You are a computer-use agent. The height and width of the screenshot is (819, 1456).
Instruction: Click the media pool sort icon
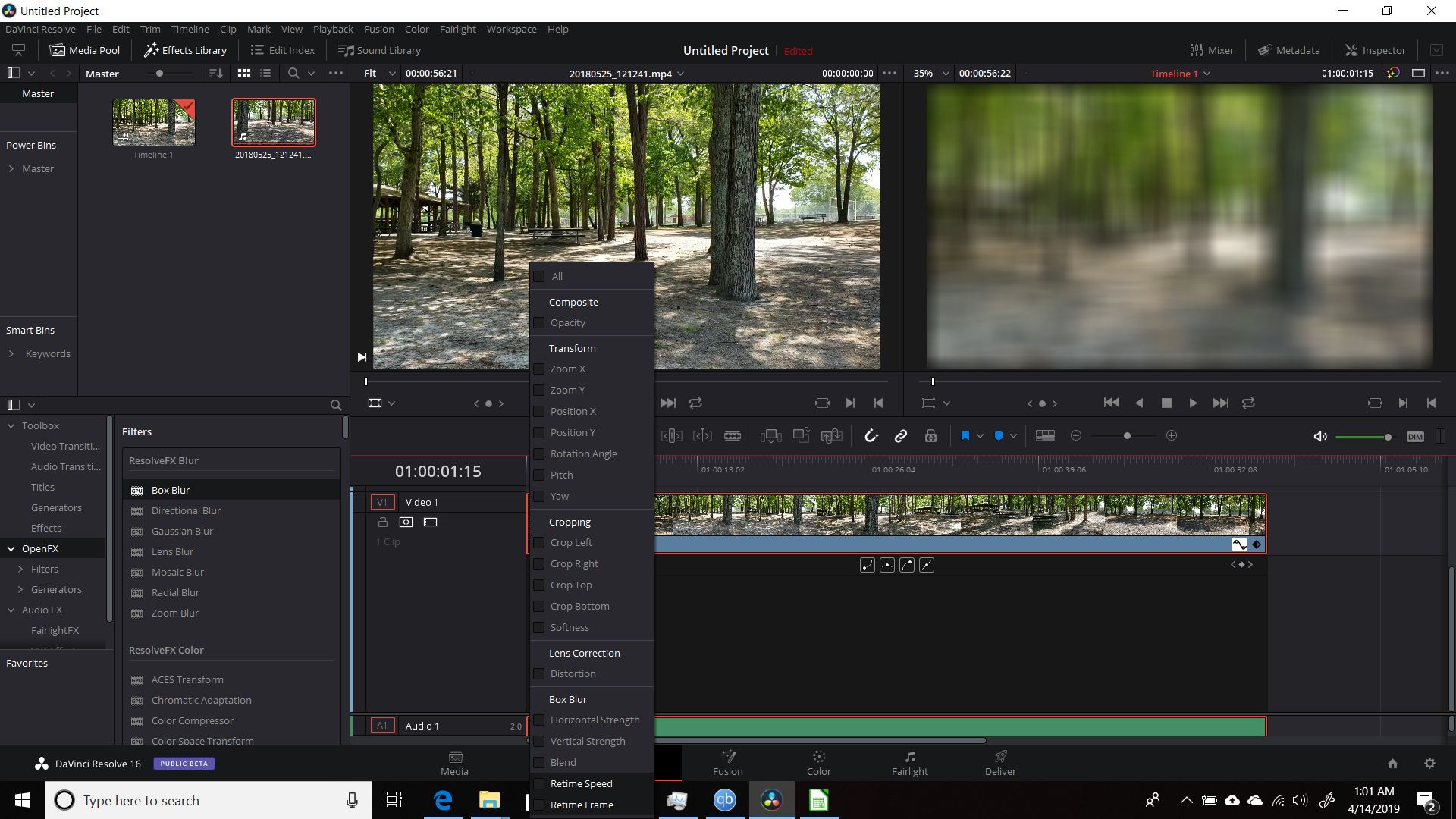coord(216,73)
